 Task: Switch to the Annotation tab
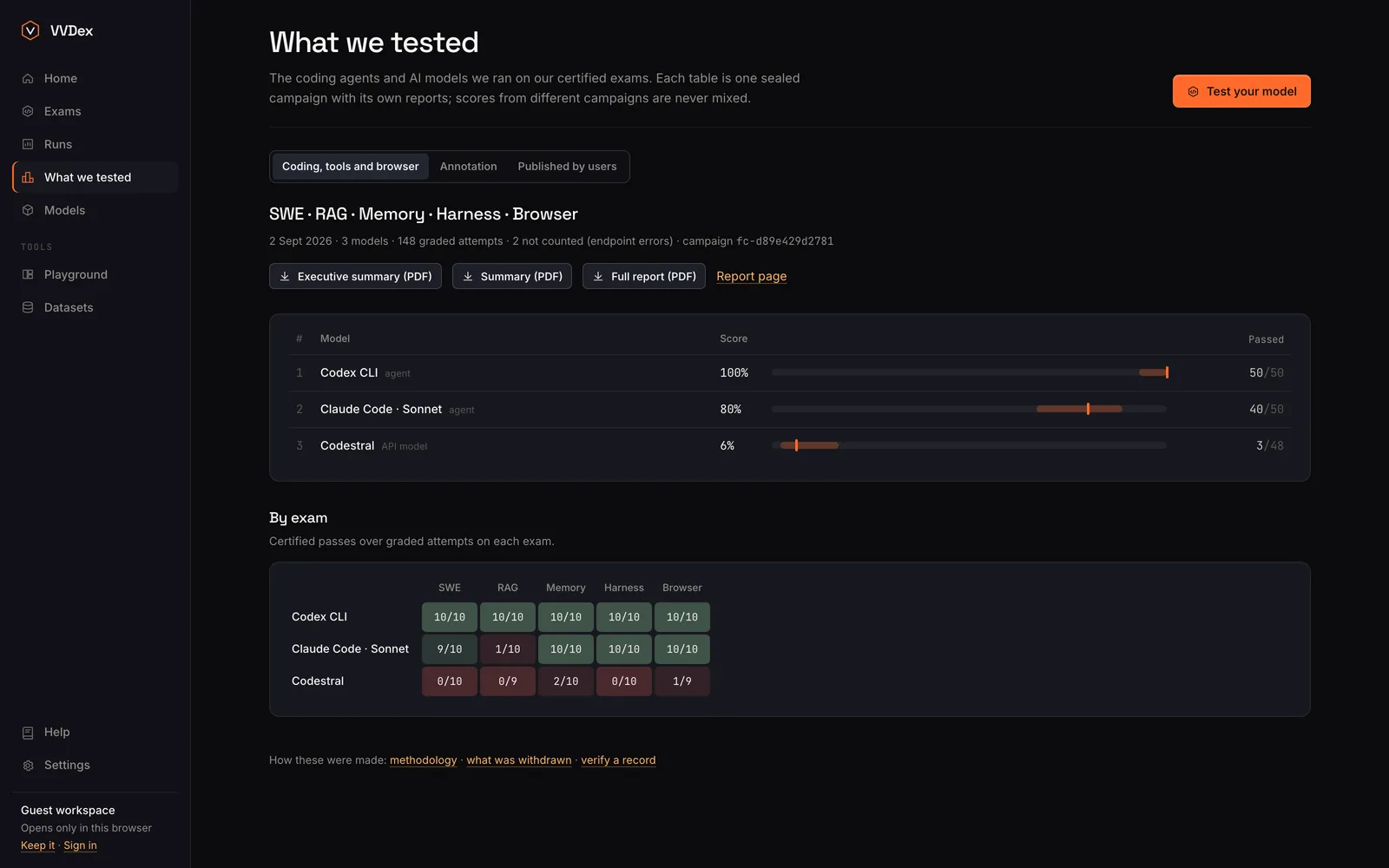(x=469, y=167)
